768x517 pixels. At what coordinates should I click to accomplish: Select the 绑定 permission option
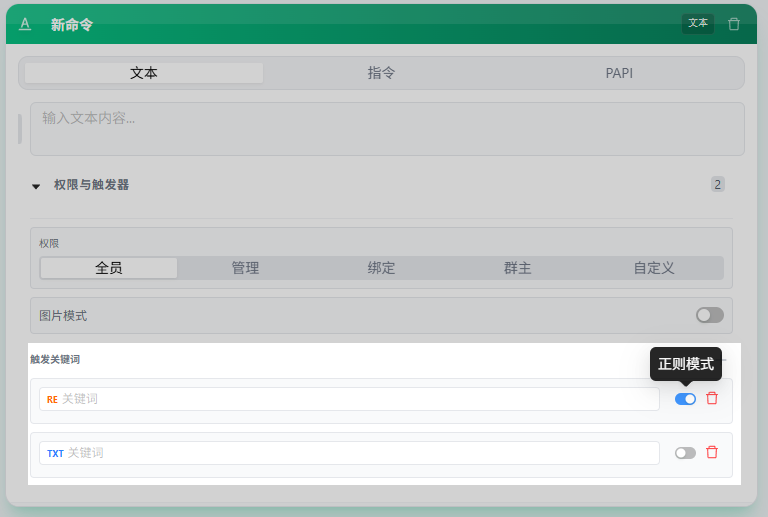click(x=381, y=268)
